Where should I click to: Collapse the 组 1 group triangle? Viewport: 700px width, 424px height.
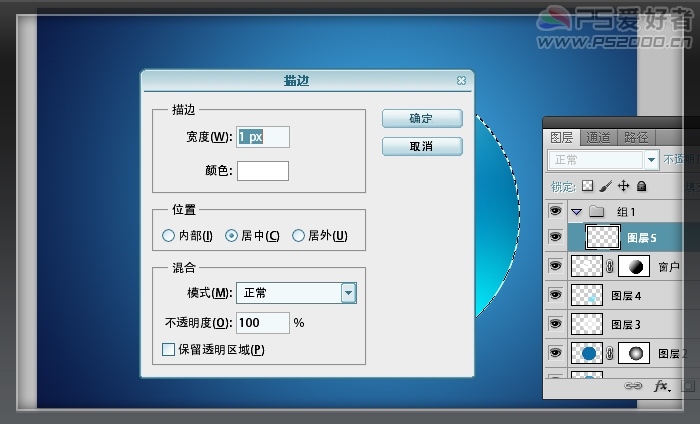point(576,212)
